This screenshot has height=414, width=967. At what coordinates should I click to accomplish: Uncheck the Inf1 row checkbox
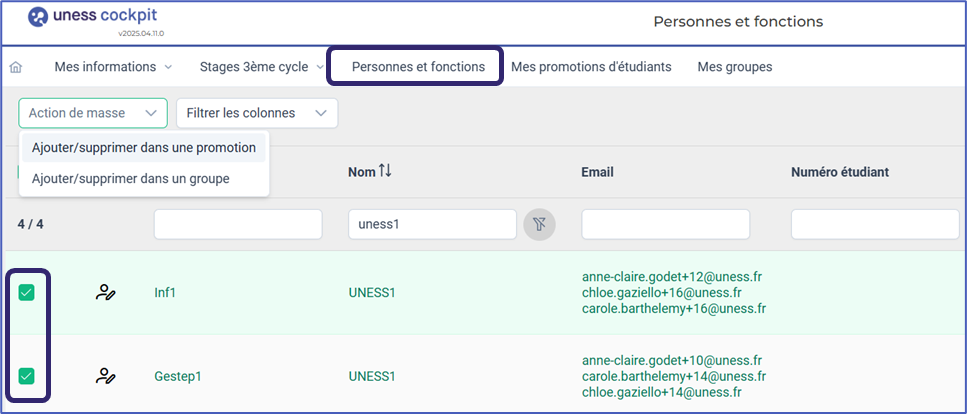click(x=27, y=292)
